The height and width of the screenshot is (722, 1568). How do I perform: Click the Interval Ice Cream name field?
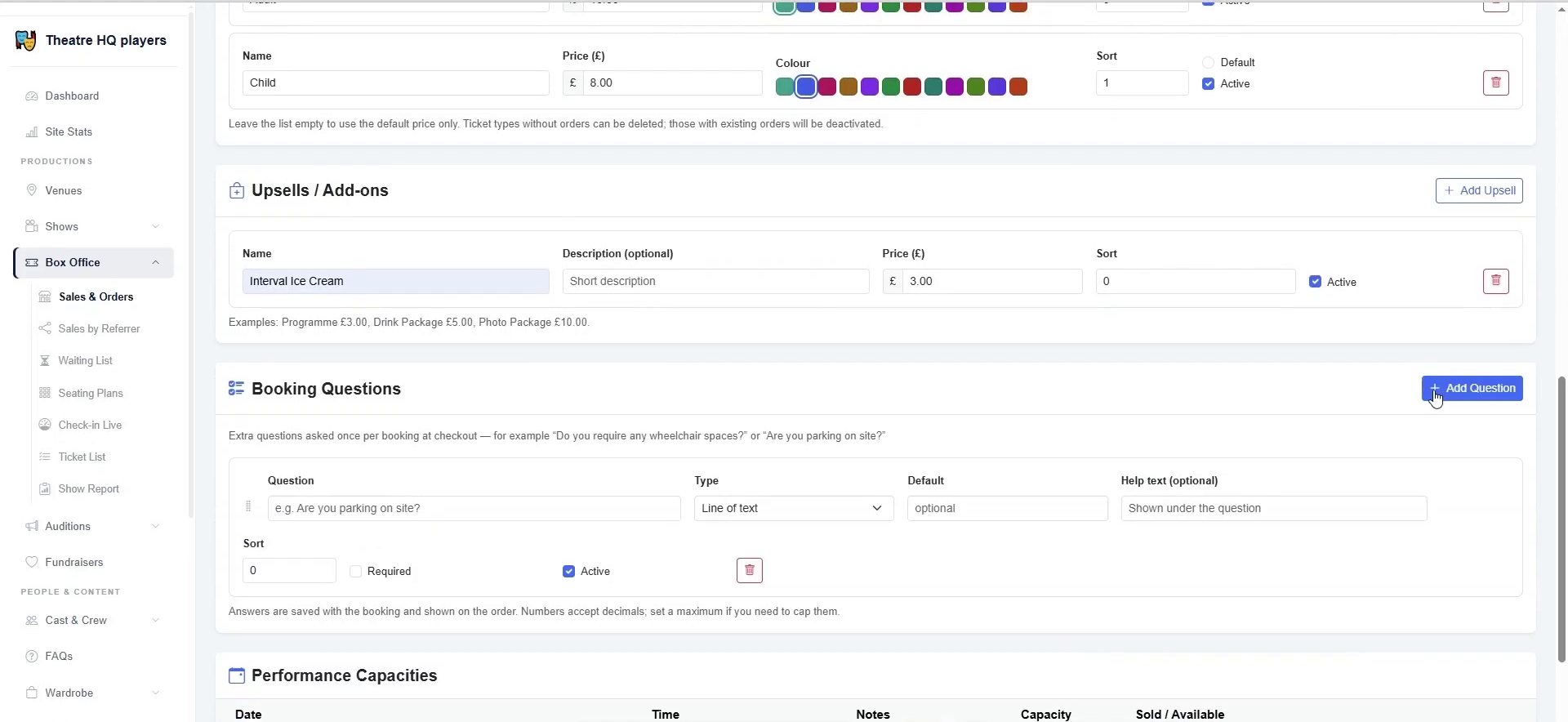[395, 281]
